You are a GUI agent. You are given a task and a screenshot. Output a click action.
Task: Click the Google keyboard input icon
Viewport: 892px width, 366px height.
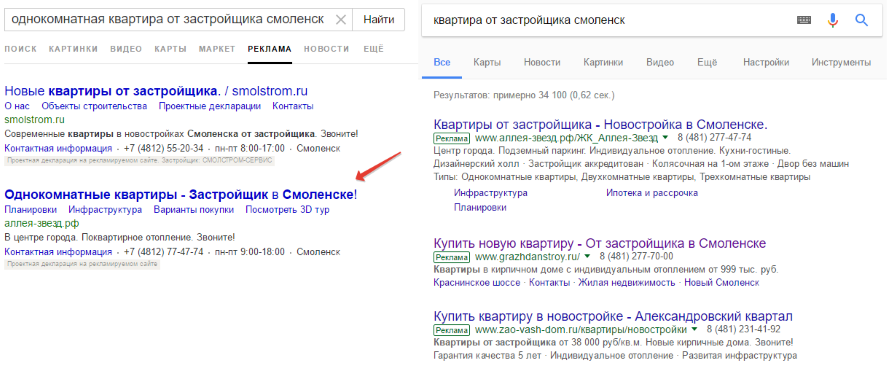(x=804, y=20)
